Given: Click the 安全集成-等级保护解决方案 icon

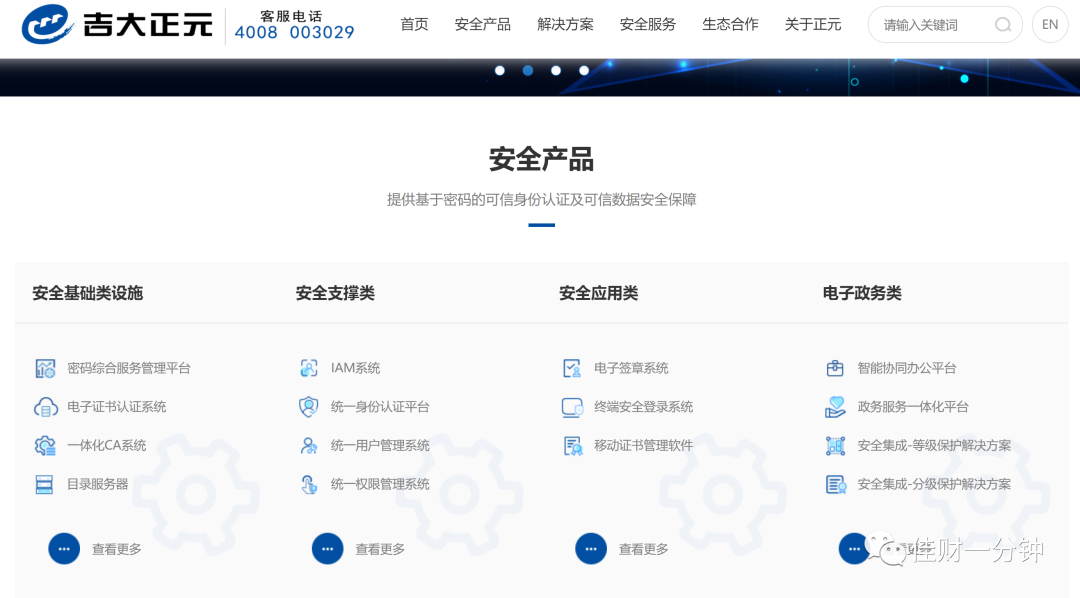Looking at the screenshot, I should tap(835, 446).
